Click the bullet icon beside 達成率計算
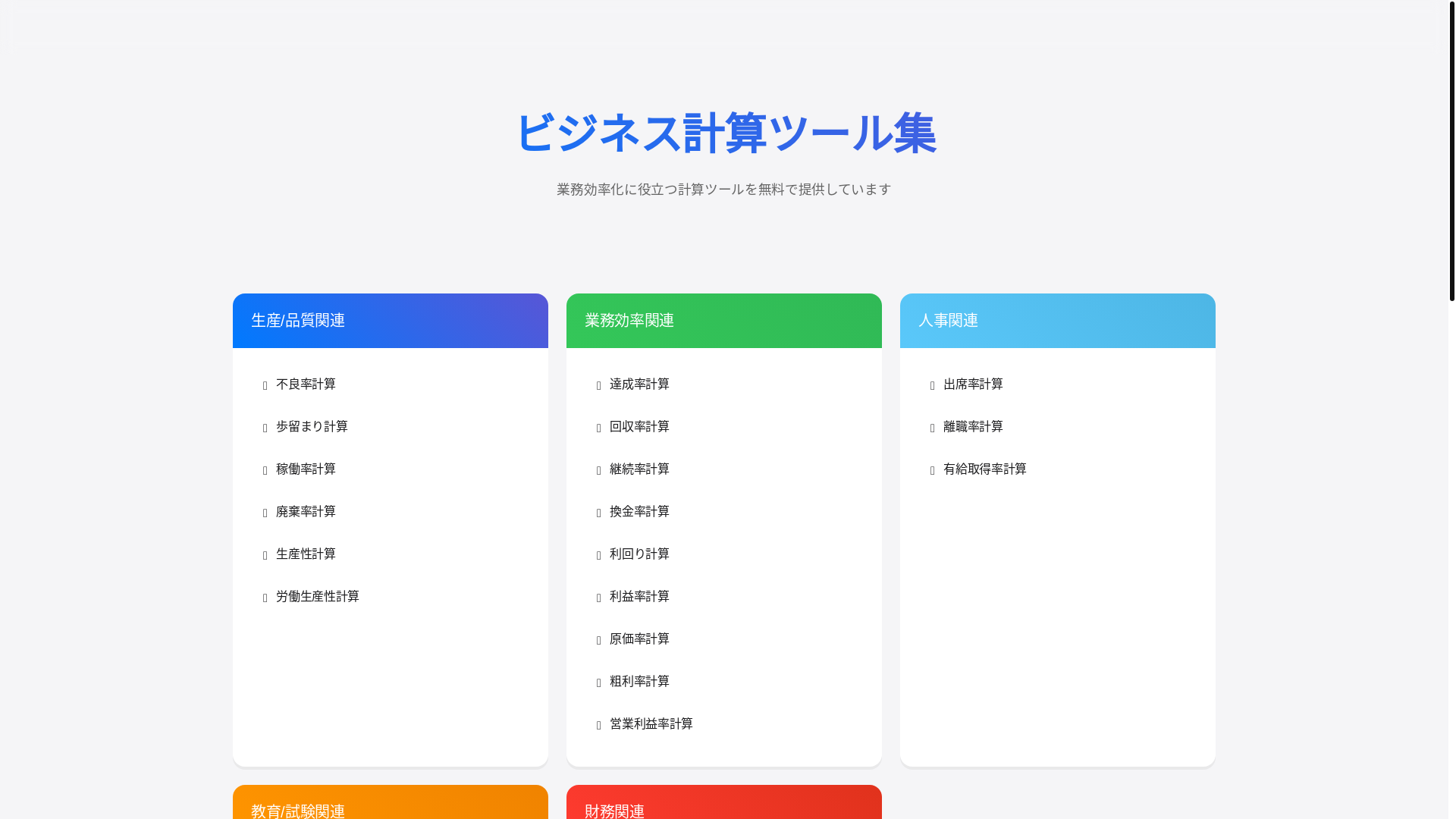Viewport: 1456px width, 819px height. (x=598, y=386)
